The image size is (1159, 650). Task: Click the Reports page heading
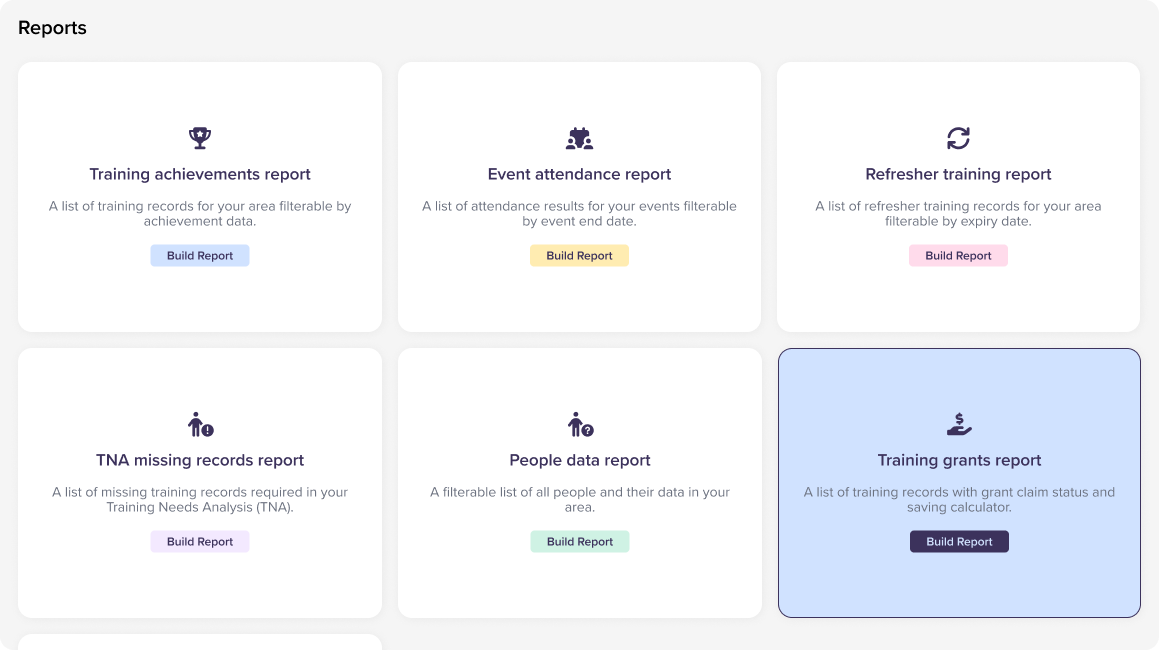[x=52, y=28]
